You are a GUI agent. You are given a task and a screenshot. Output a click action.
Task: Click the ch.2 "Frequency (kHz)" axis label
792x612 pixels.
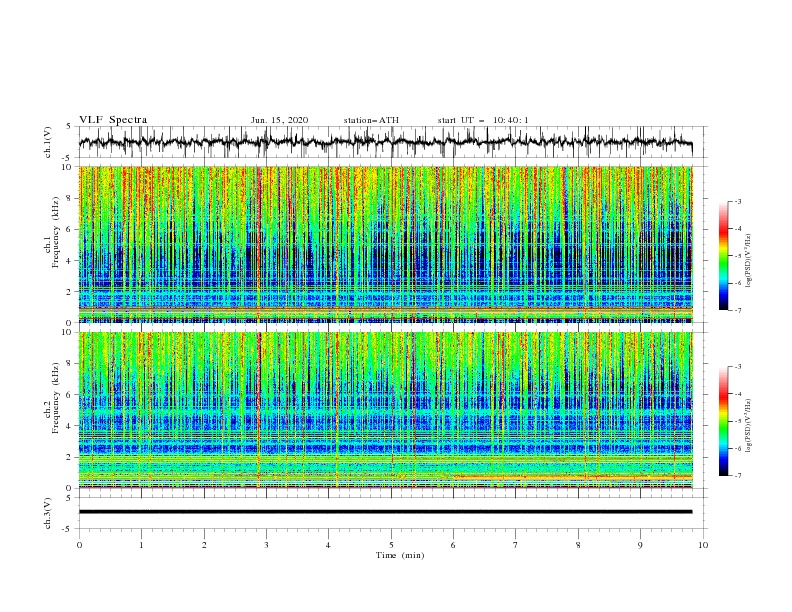pyautogui.click(x=56, y=398)
